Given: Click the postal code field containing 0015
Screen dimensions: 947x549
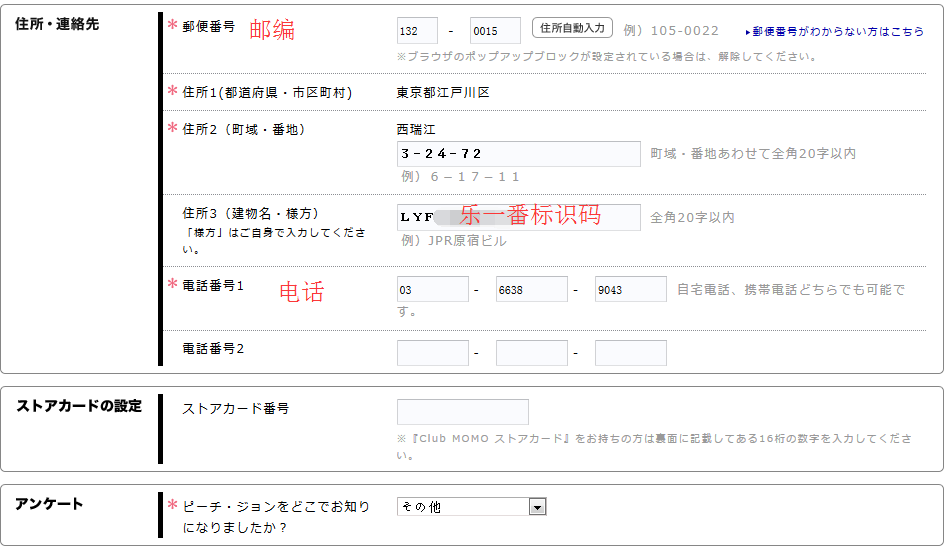Looking at the screenshot, I should point(495,31).
